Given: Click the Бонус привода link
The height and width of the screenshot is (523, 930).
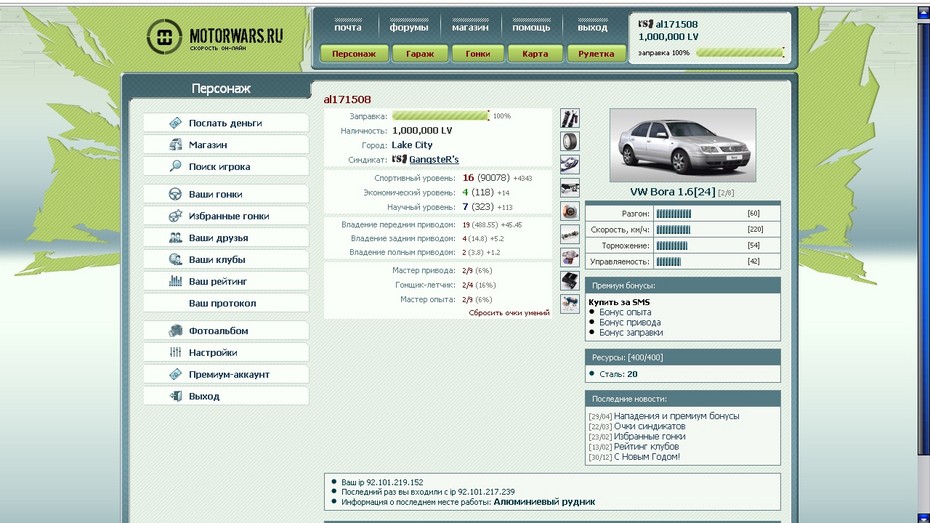Looking at the screenshot, I should [629, 323].
